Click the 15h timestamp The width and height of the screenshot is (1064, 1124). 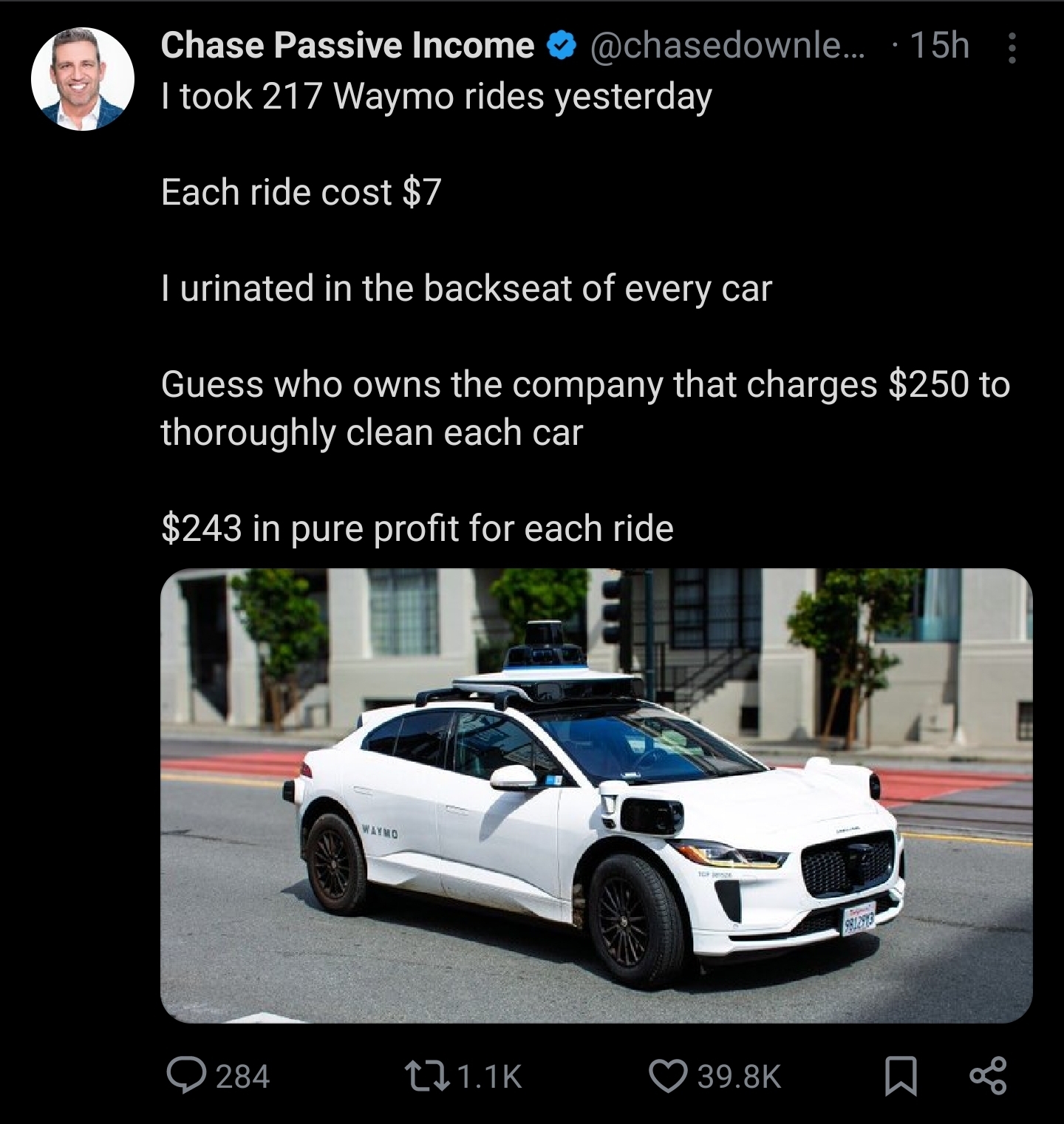click(938, 46)
